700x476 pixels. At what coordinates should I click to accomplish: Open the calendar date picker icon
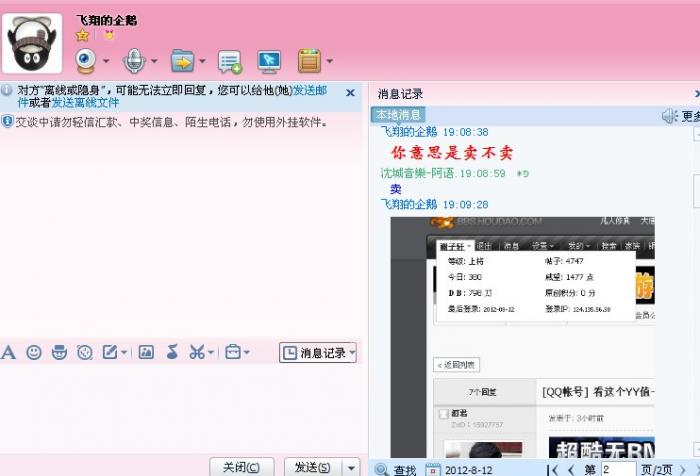432,470
